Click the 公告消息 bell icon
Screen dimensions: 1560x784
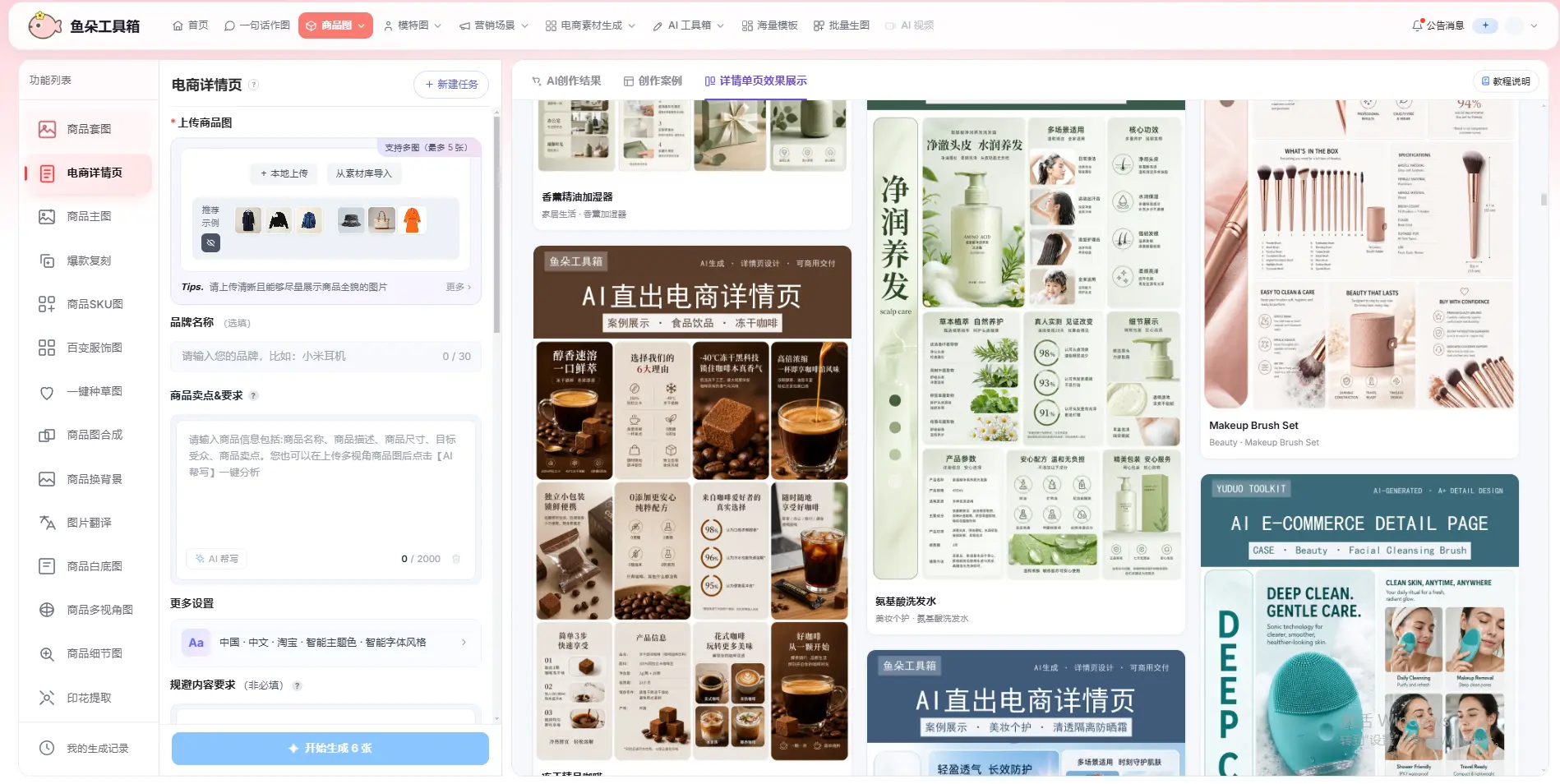(1417, 25)
